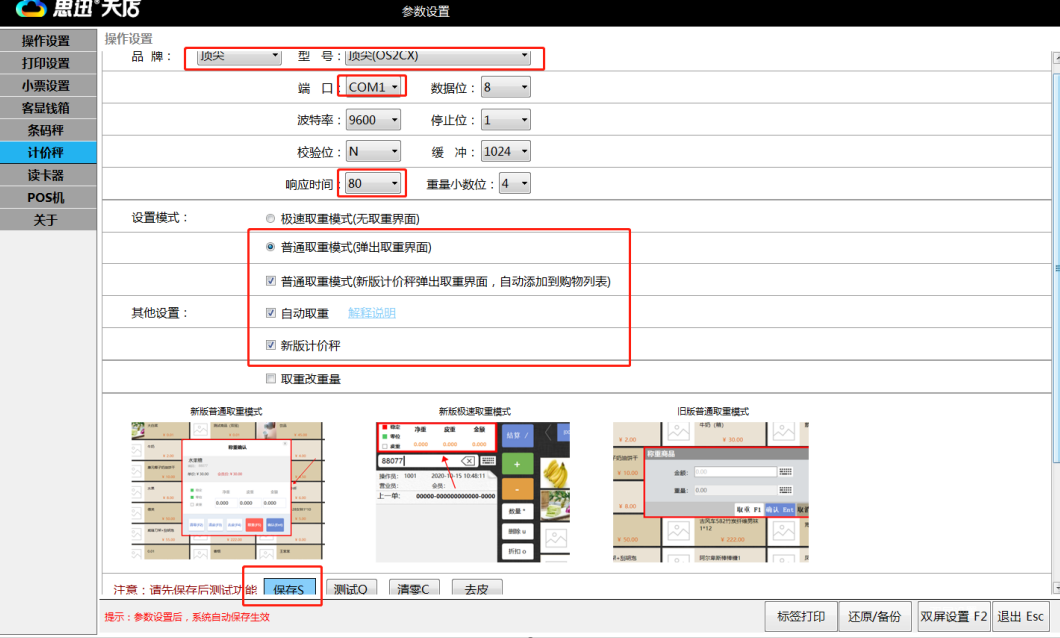The image size is (1060, 638).
Task: Open the 打印设置 sidebar tab
Action: (48, 63)
